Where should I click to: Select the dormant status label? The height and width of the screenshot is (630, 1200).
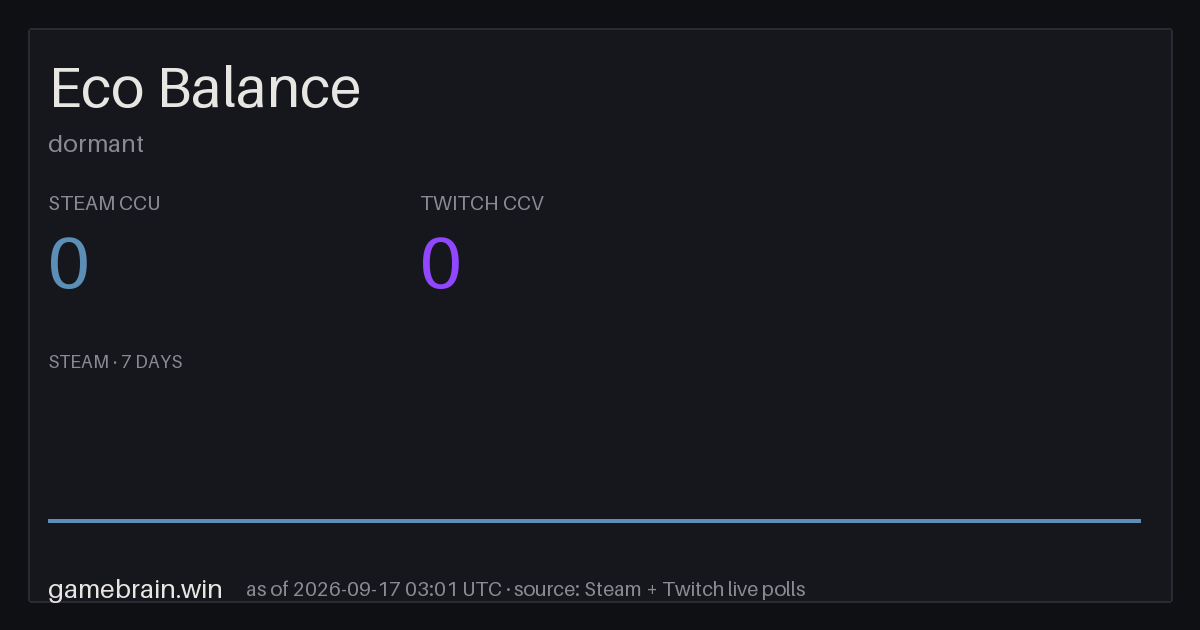click(96, 144)
